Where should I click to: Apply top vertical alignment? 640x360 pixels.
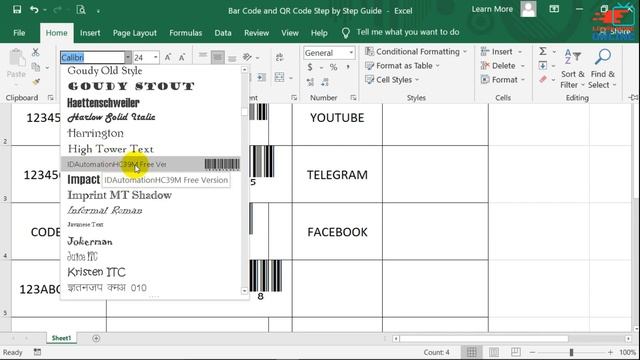(x=203, y=57)
